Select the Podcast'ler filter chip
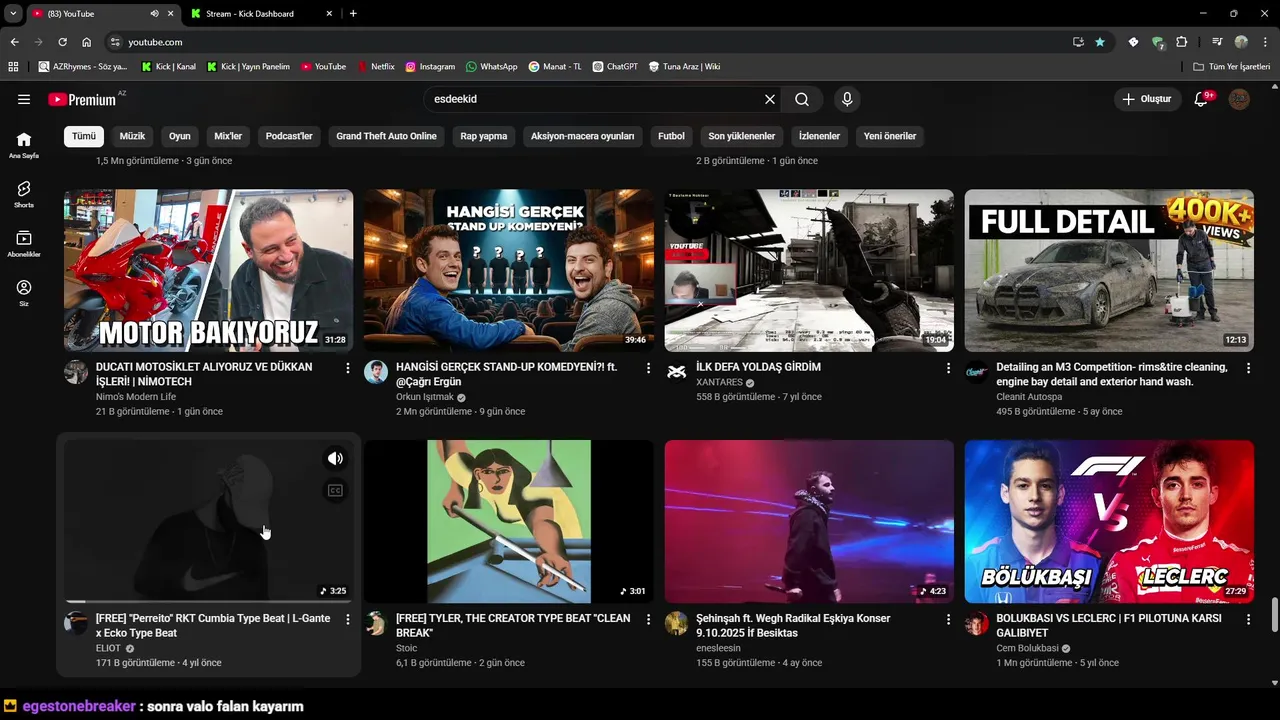The height and width of the screenshot is (720, 1280). [x=289, y=136]
